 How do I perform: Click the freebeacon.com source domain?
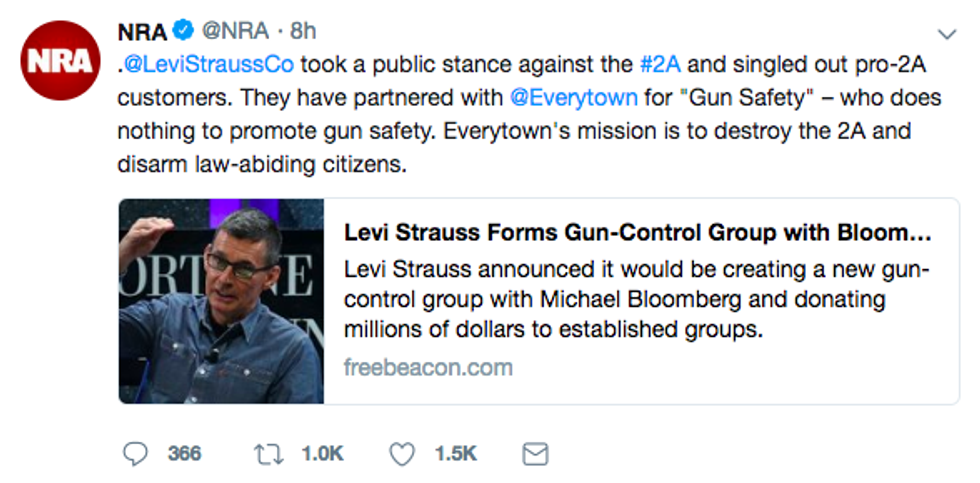tap(428, 367)
